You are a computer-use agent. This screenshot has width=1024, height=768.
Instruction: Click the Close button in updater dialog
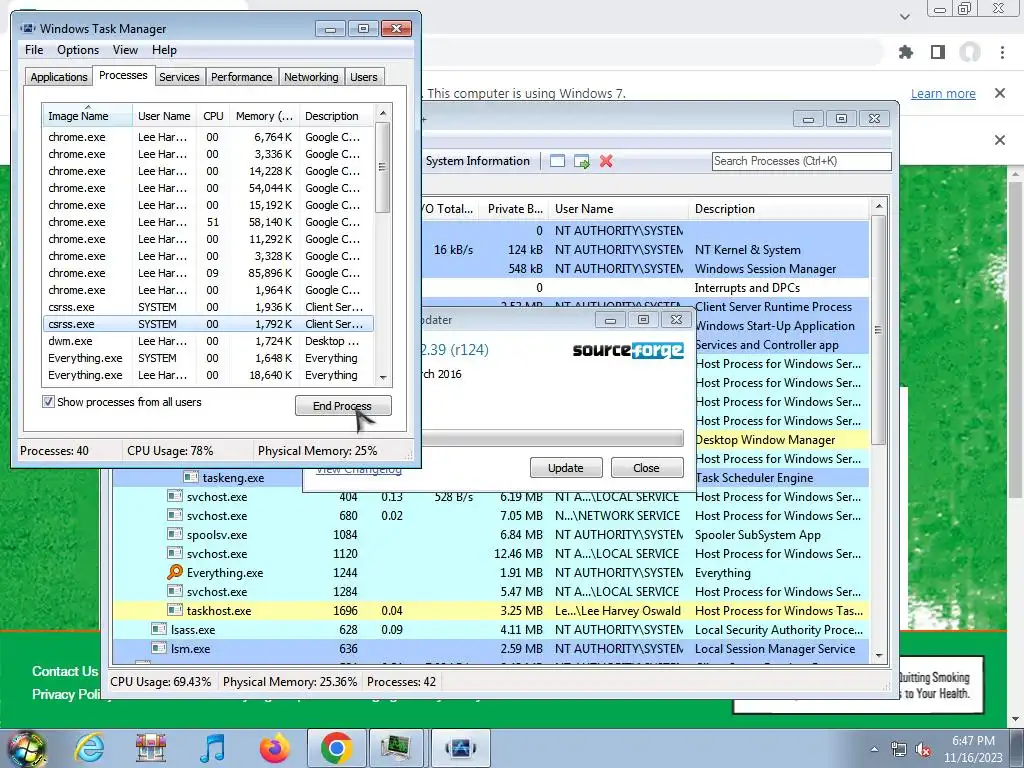[x=647, y=468]
